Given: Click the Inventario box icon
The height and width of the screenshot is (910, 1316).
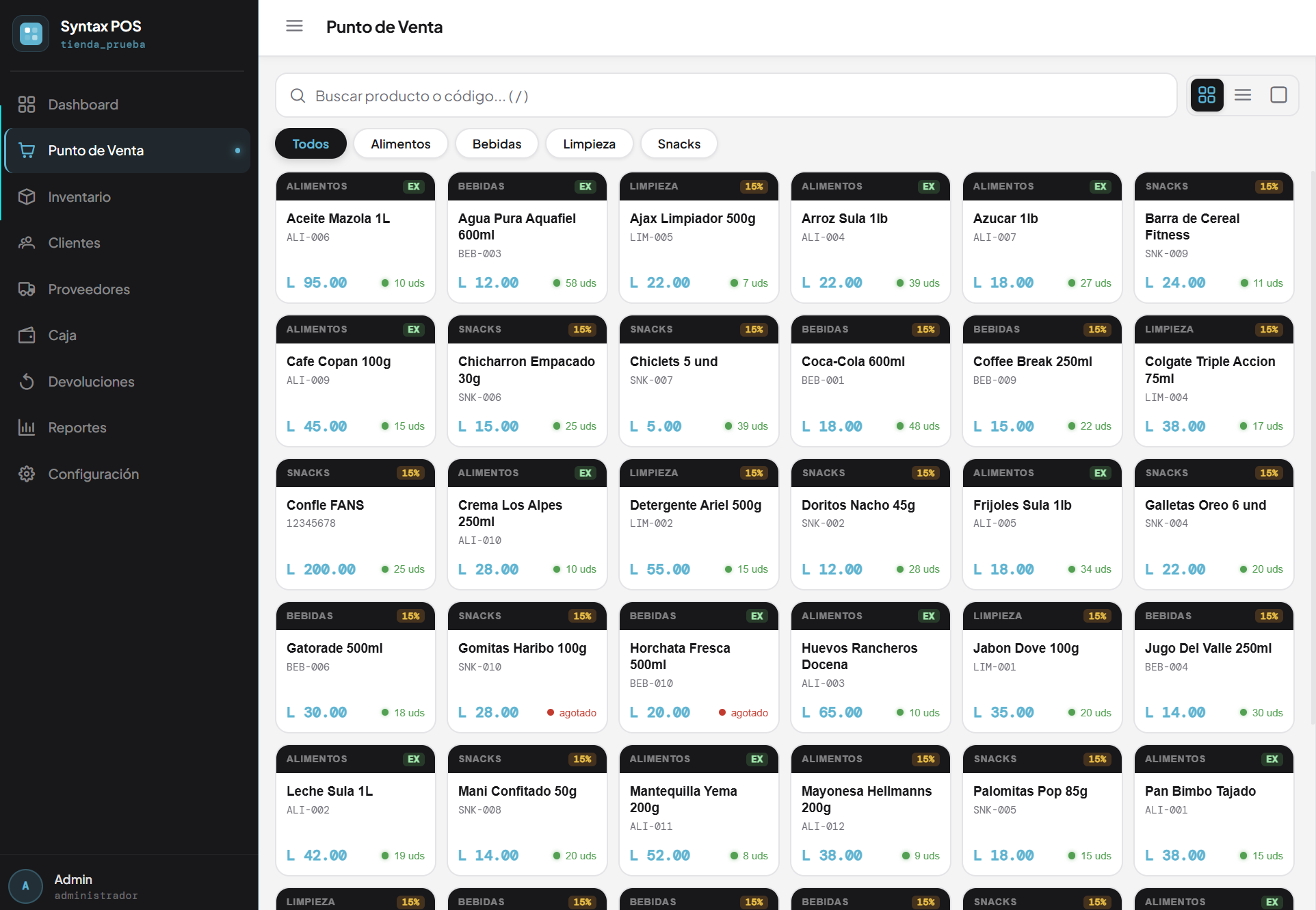Looking at the screenshot, I should (27, 197).
